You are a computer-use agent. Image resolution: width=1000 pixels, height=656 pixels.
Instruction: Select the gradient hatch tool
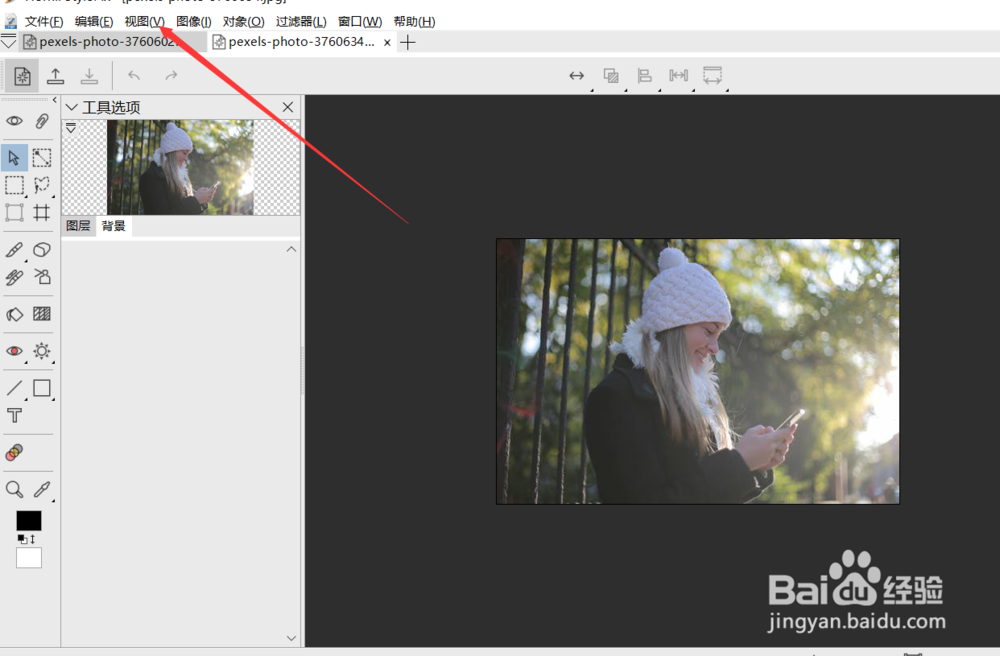pyautogui.click(x=42, y=314)
